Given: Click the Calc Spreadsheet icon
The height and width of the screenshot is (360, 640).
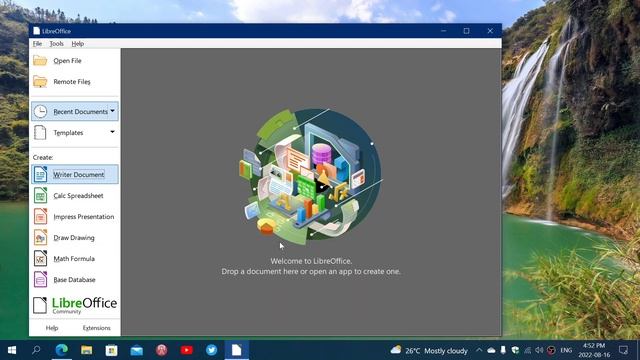Looking at the screenshot, I should point(40,195).
